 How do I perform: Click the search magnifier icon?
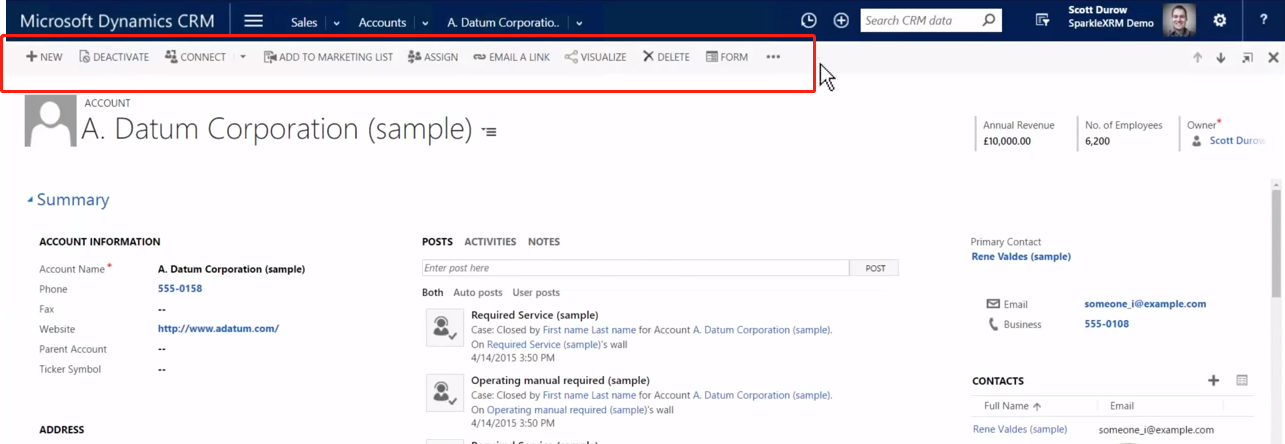(x=988, y=20)
